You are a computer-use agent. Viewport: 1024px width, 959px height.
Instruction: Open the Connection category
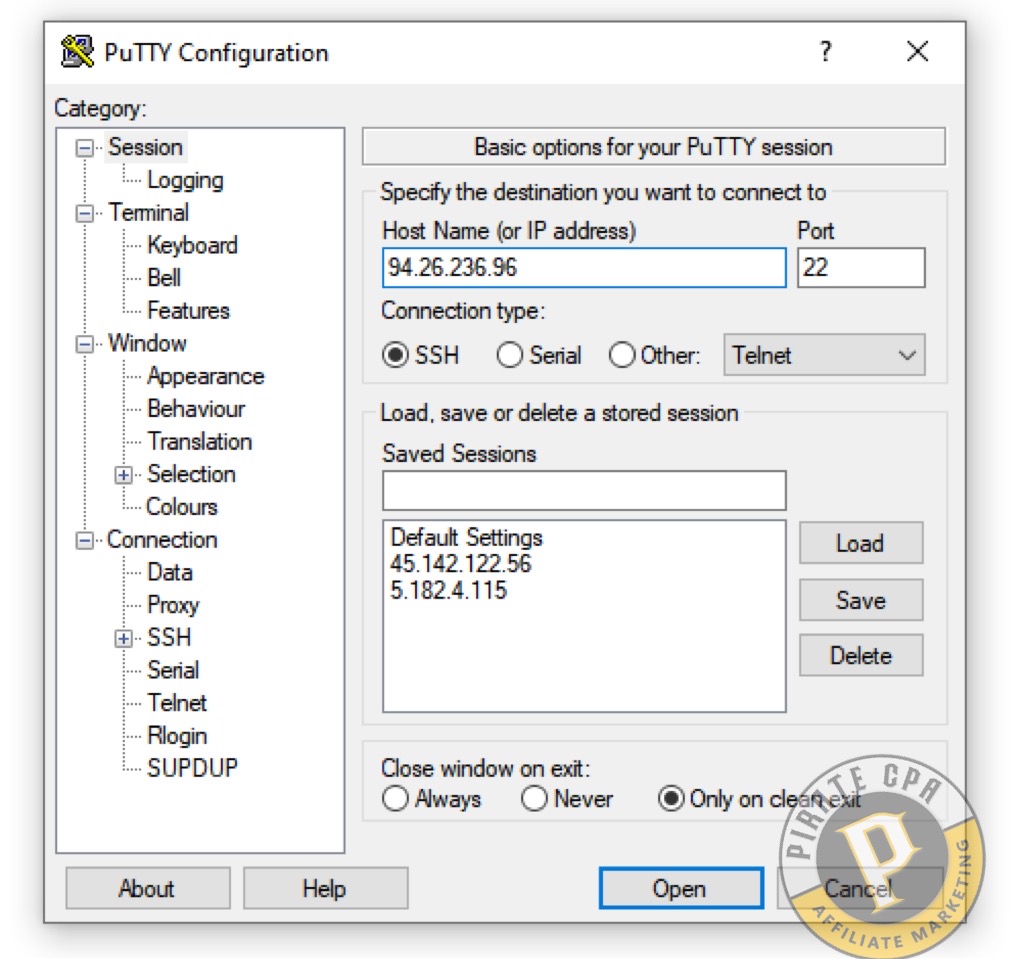[162, 540]
